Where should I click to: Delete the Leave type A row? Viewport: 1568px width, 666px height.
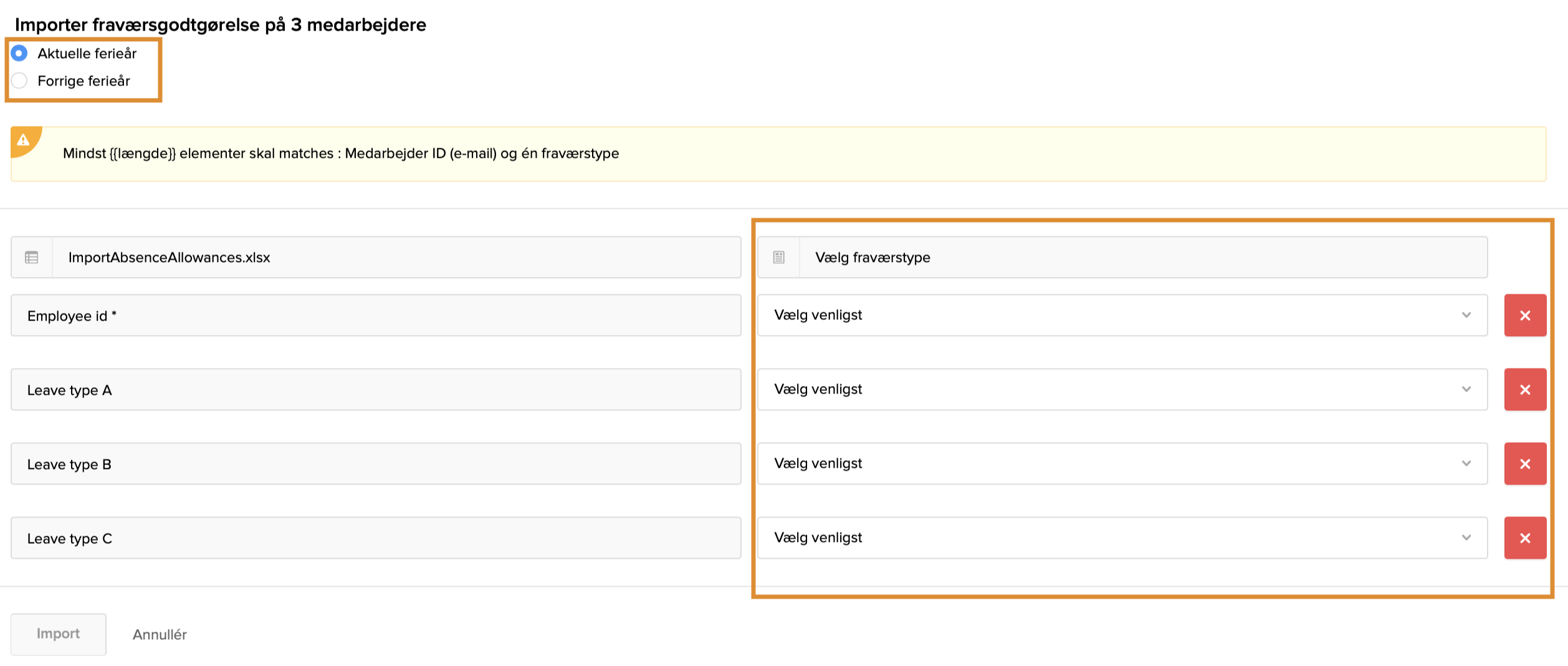1524,390
